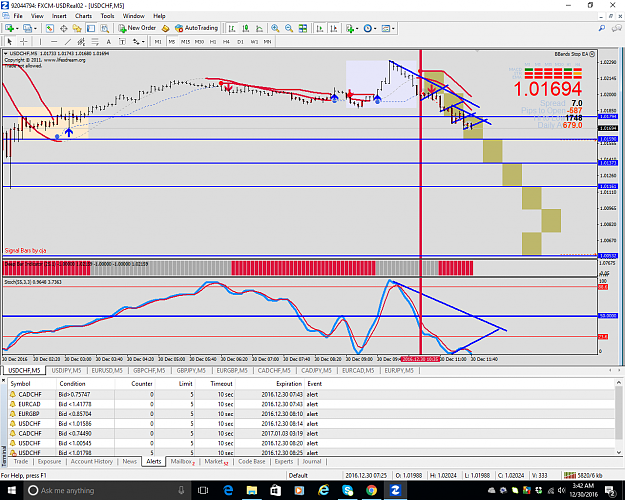Expand the templates dropdown
This screenshot has width=625, height=500.
coord(393,28)
